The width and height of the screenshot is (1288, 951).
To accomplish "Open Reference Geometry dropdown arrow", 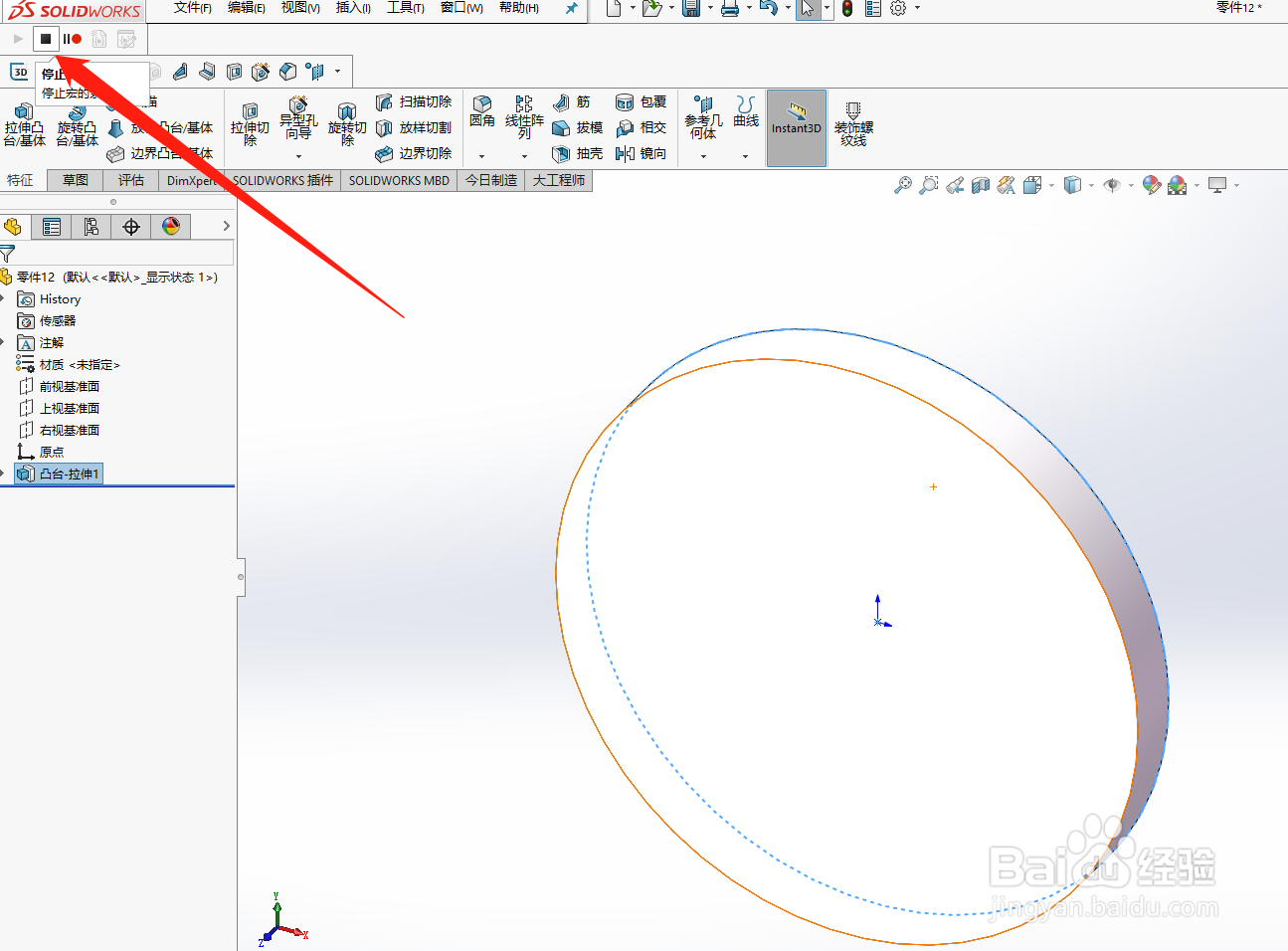I will tap(703, 156).
